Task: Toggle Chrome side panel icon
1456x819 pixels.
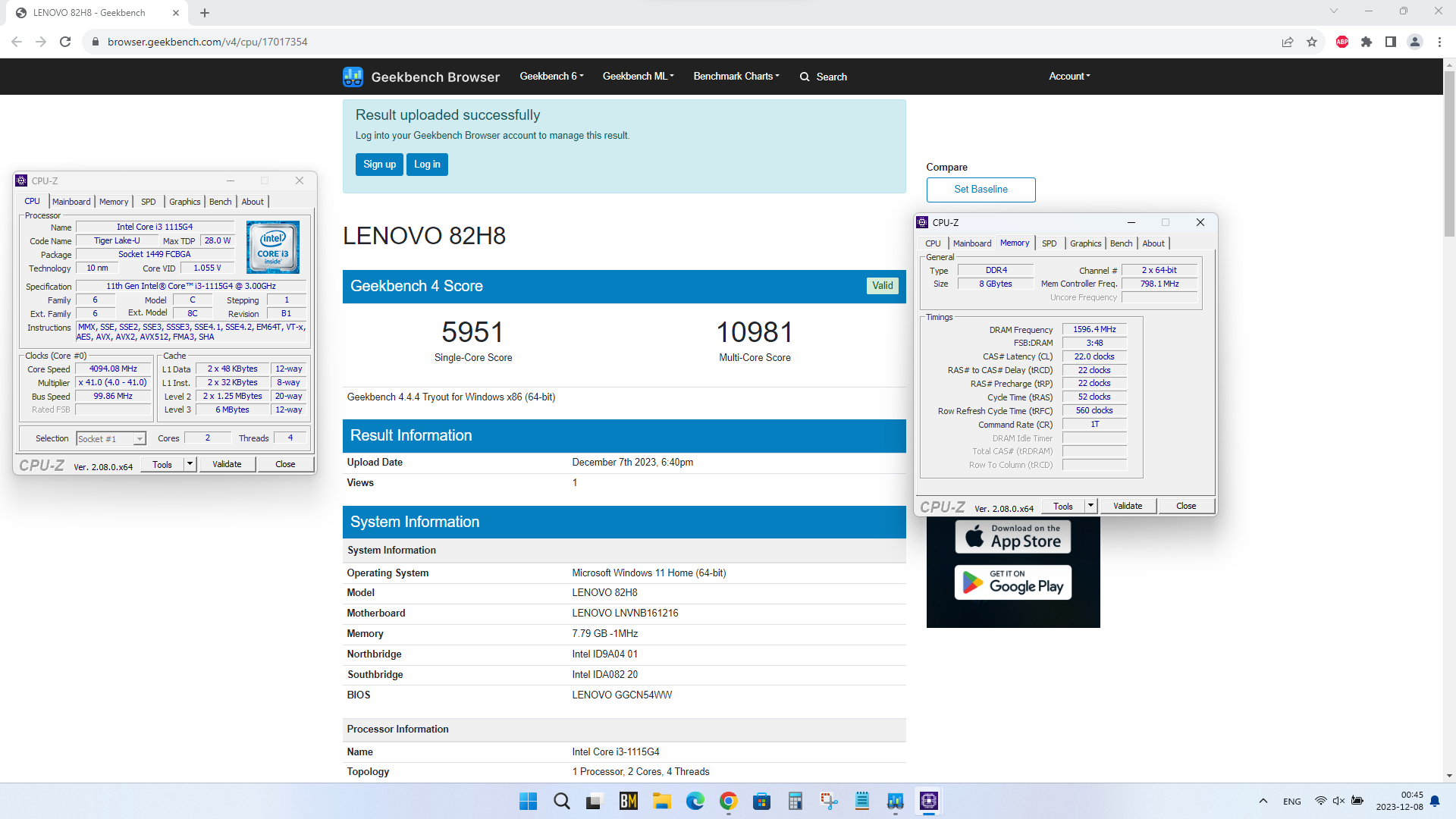Action: coord(1391,42)
